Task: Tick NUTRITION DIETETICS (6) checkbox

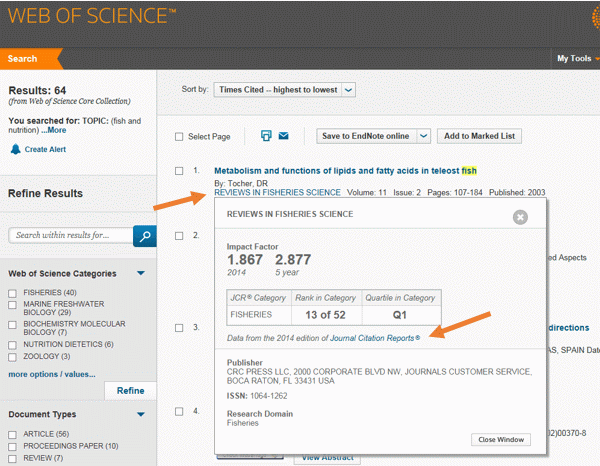Action: 12,345
